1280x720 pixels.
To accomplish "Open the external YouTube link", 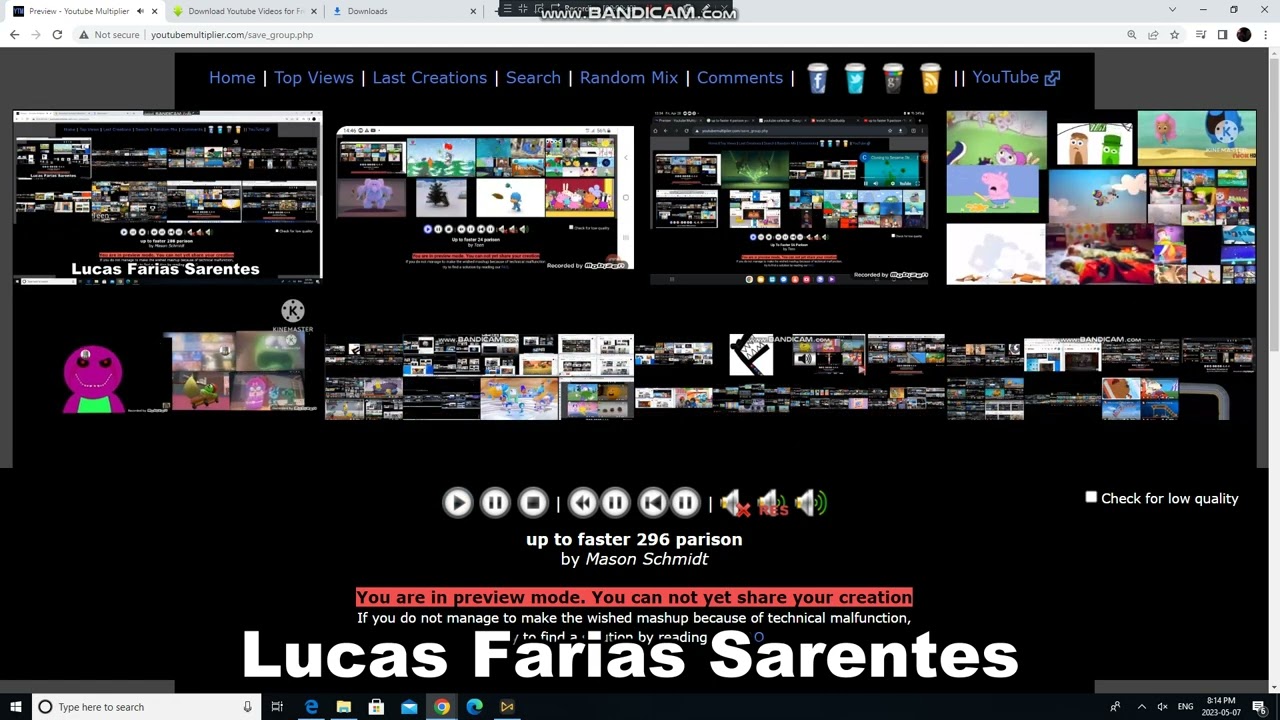I will click(x=1016, y=77).
